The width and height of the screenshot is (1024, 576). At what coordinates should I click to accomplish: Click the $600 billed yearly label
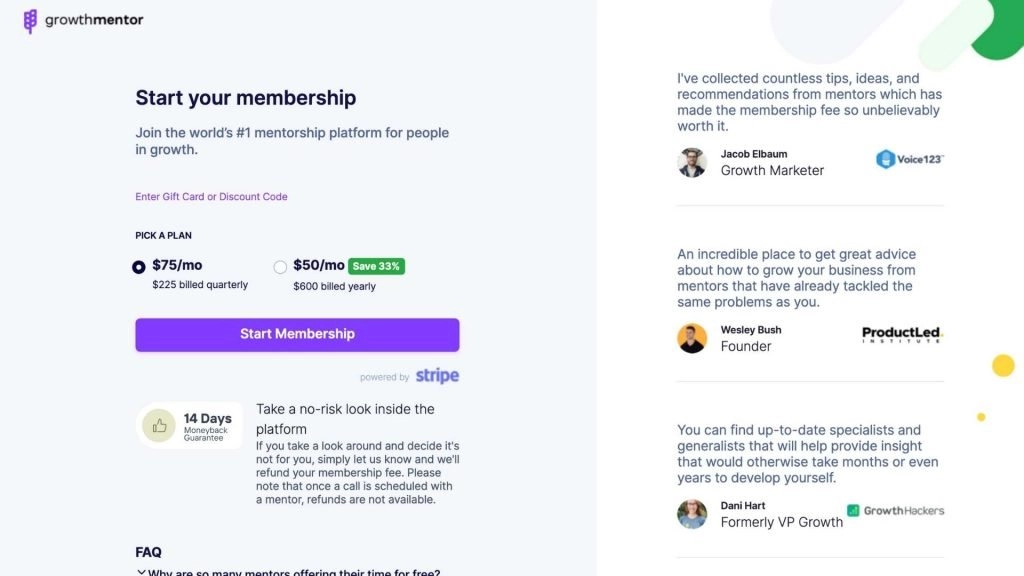coord(334,286)
